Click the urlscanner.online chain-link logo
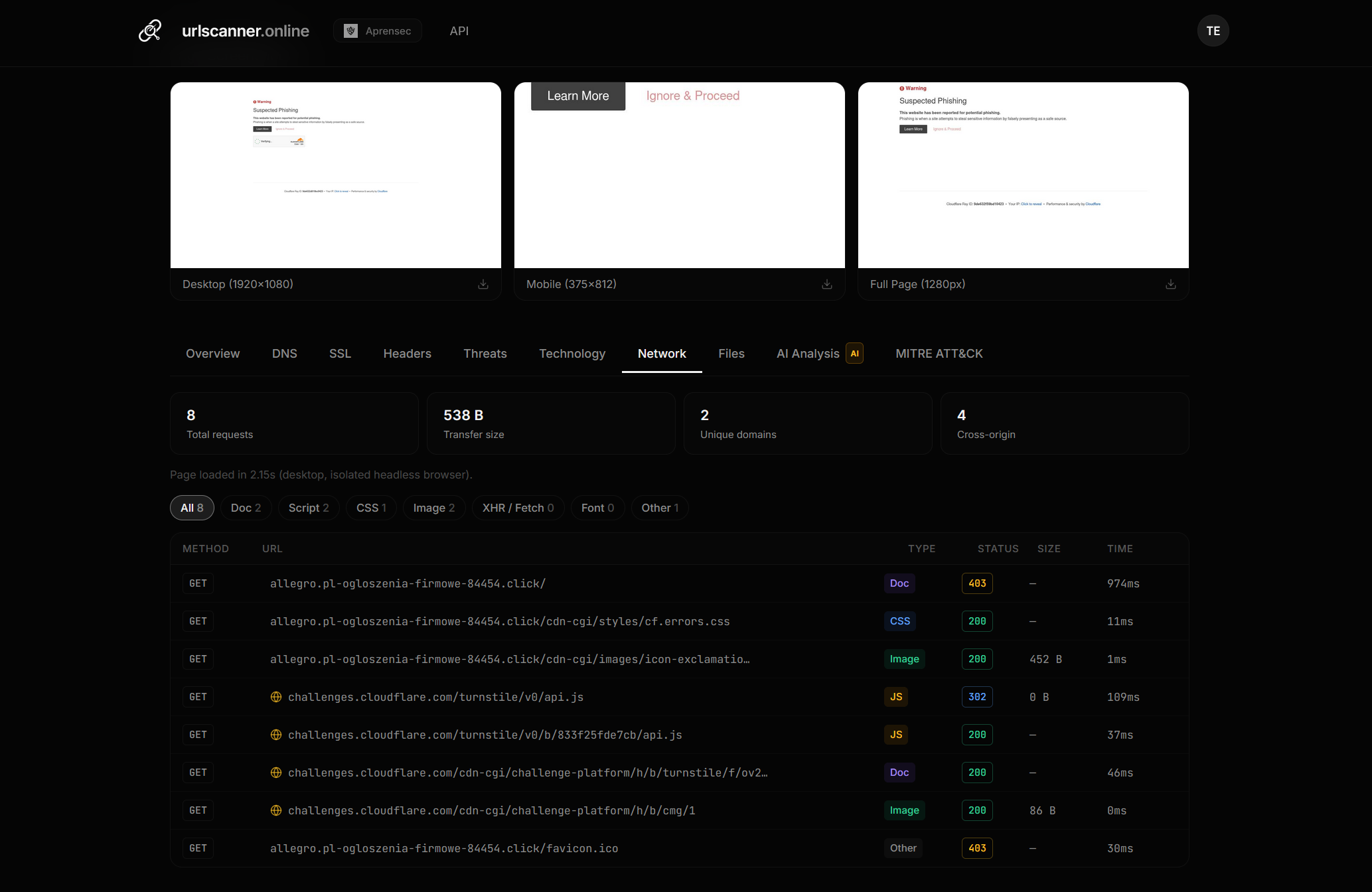The image size is (1372, 892). 150,30
